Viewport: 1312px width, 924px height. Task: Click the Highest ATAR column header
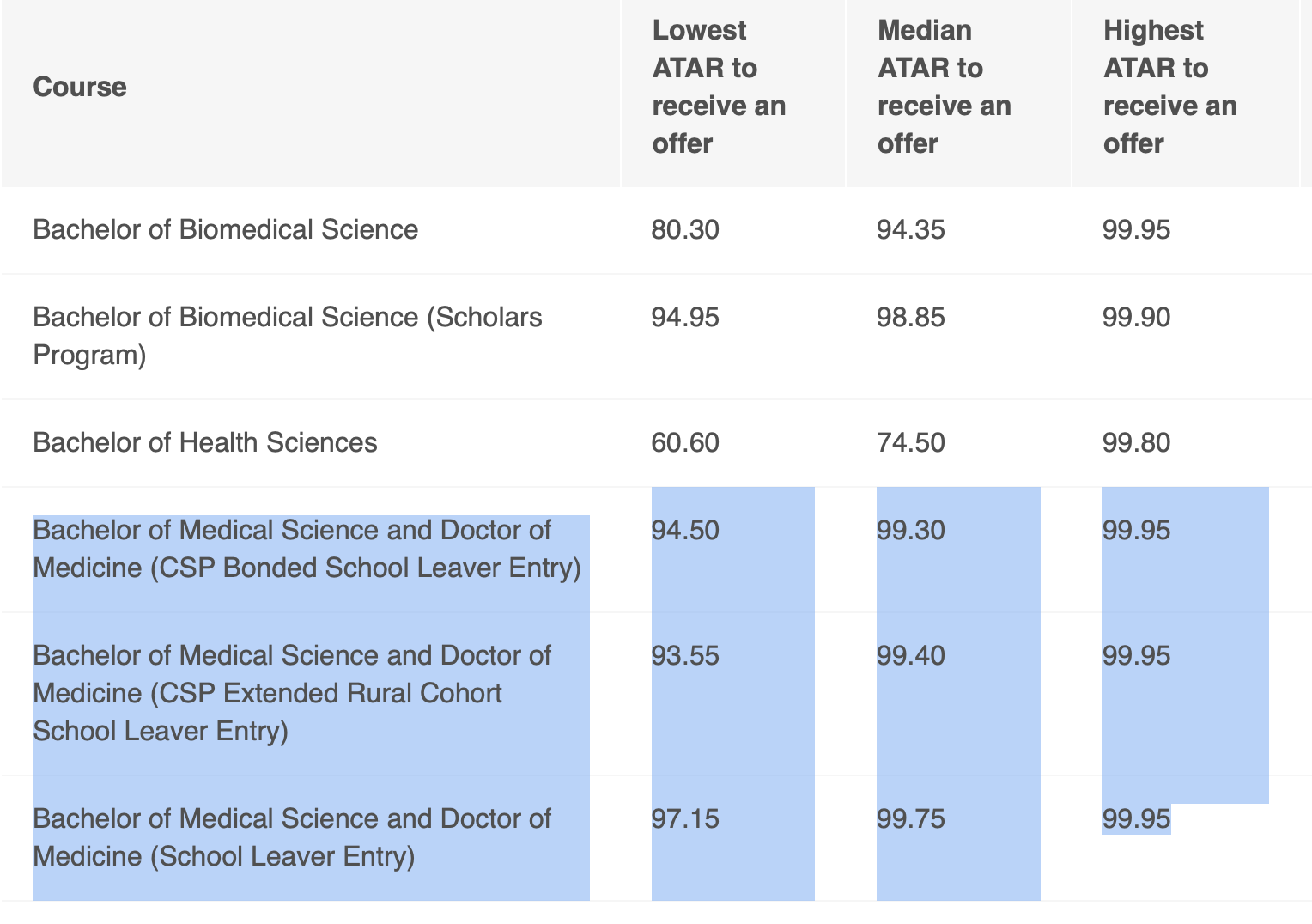1169,87
